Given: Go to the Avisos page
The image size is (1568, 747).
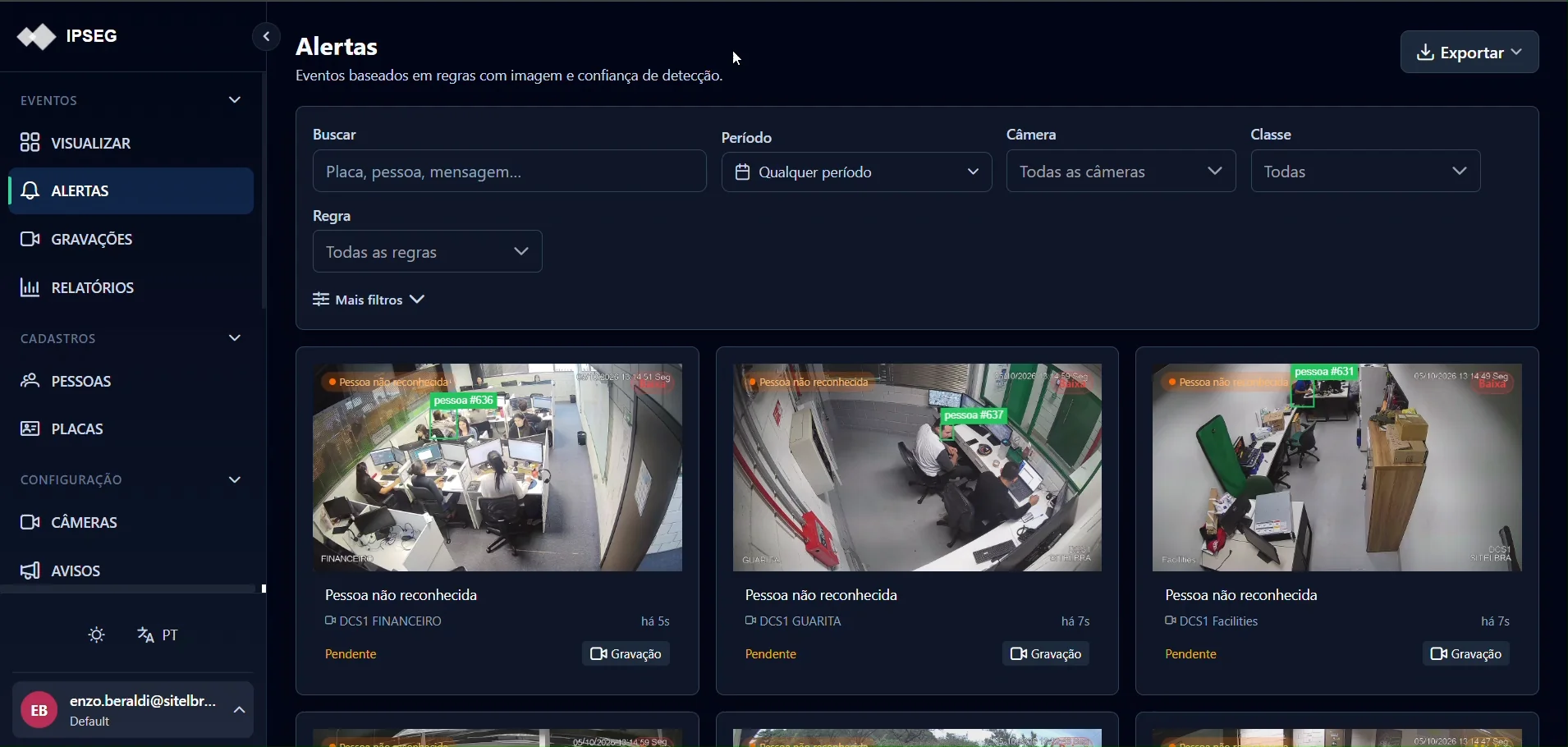Looking at the screenshot, I should coord(131,571).
